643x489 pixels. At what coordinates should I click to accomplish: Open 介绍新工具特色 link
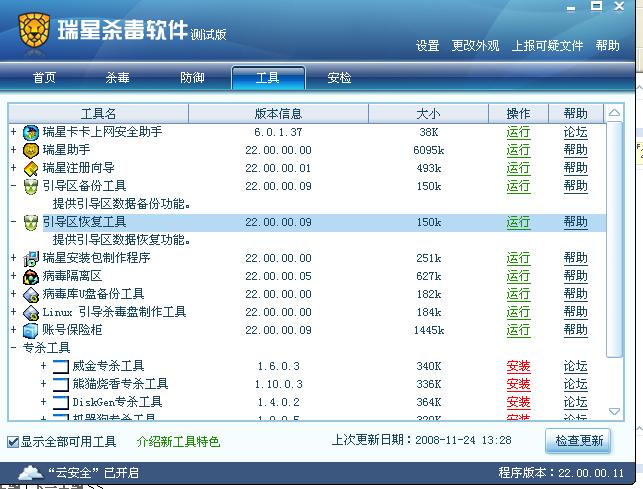[178, 442]
